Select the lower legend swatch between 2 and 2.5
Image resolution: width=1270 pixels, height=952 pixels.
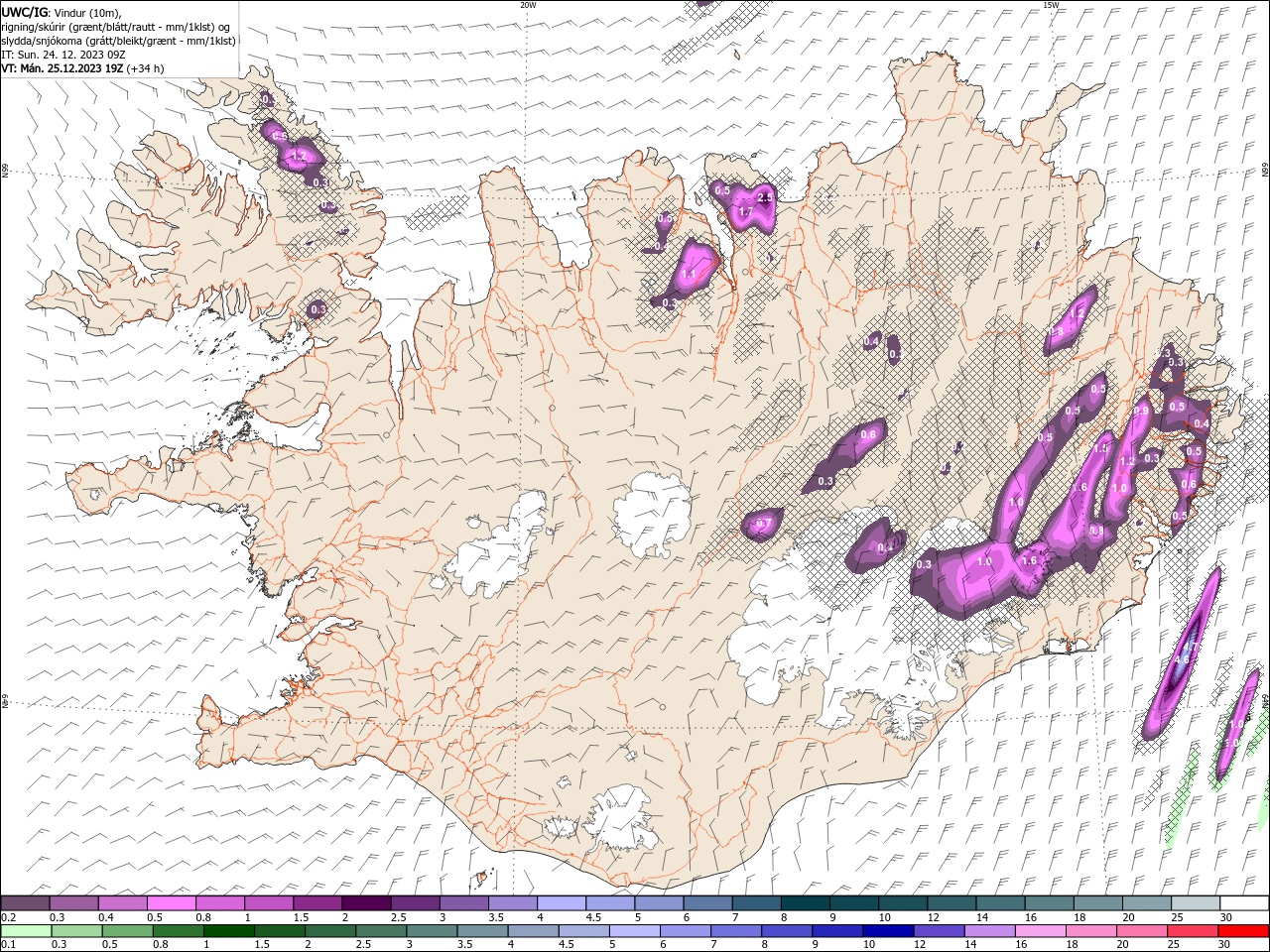tap(329, 930)
